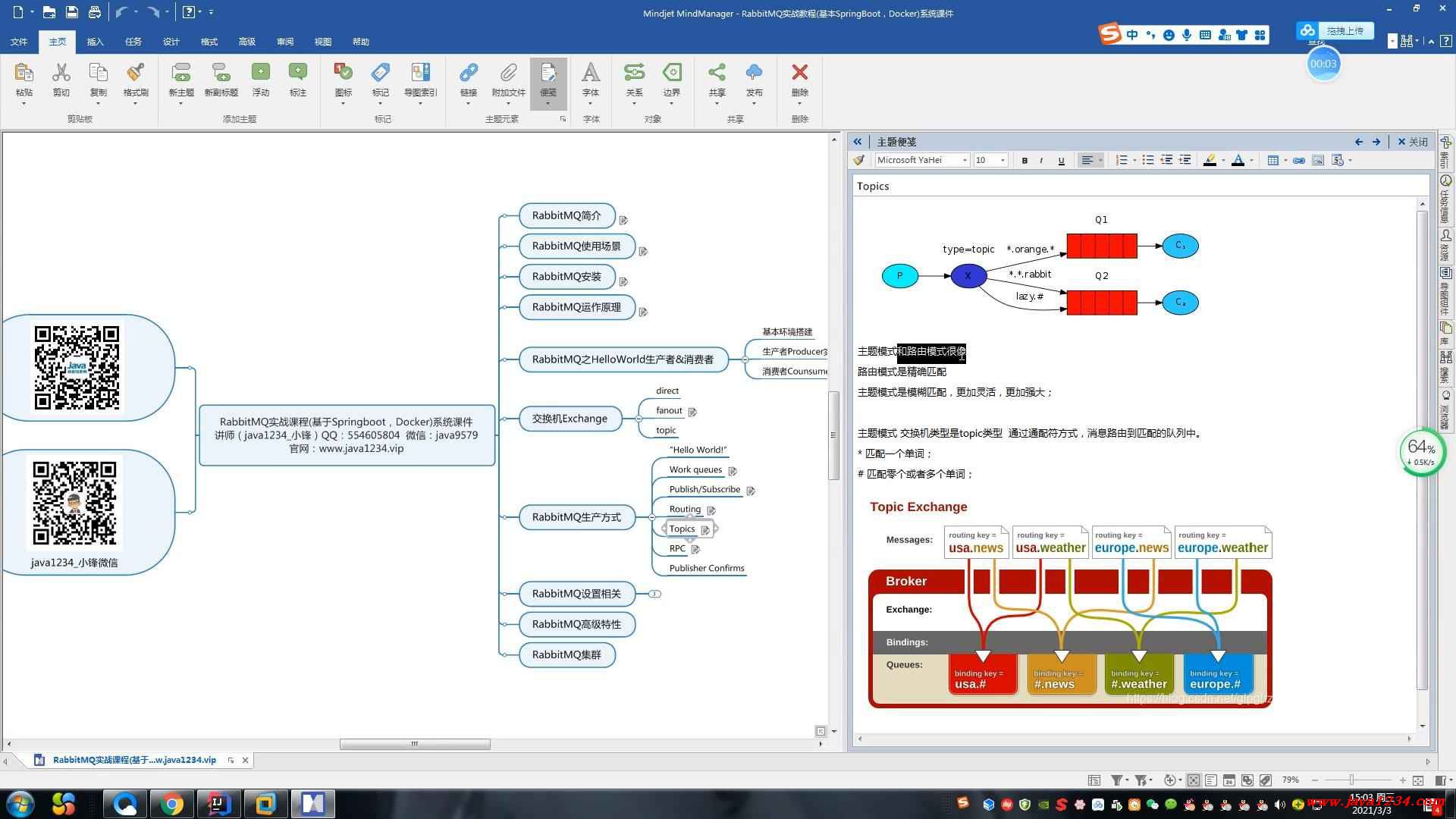Toggle the Notes (便笺) ribbon button
The height and width of the screenshot is (819, 1456).
point(548,83)
